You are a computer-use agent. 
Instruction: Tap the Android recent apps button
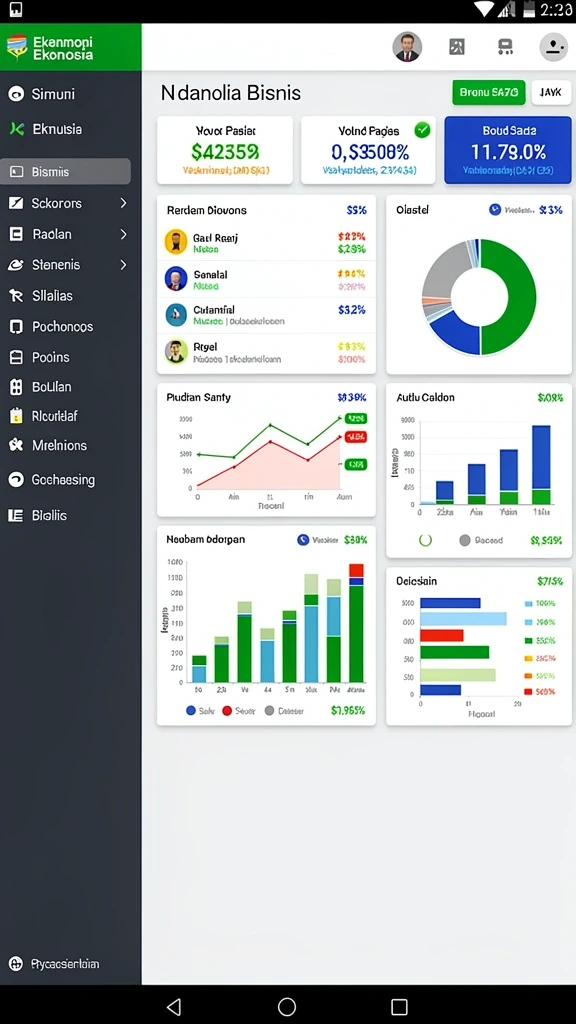pos(399,1006)
